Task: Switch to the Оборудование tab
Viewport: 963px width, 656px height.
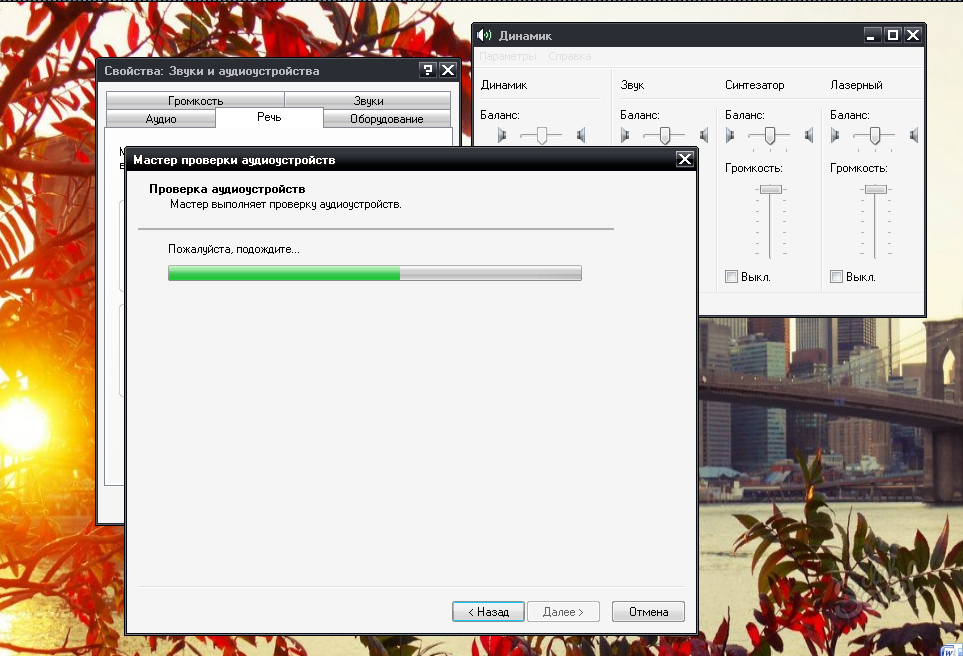Action: coord(386,119)
